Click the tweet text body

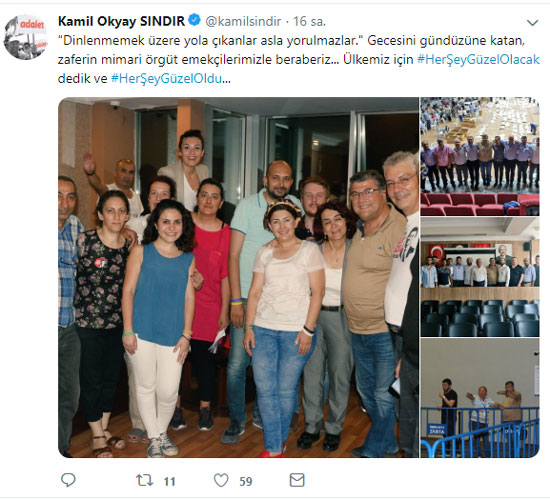pyautogui.click(x=299, y=59)
